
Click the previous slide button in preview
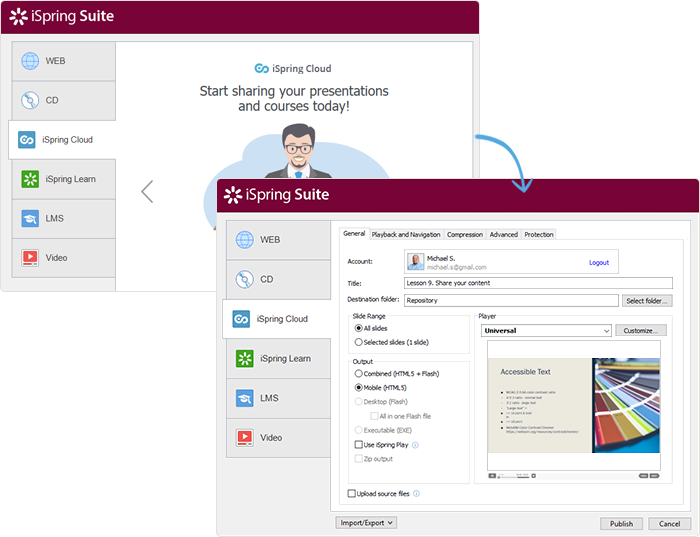[643, 476]
